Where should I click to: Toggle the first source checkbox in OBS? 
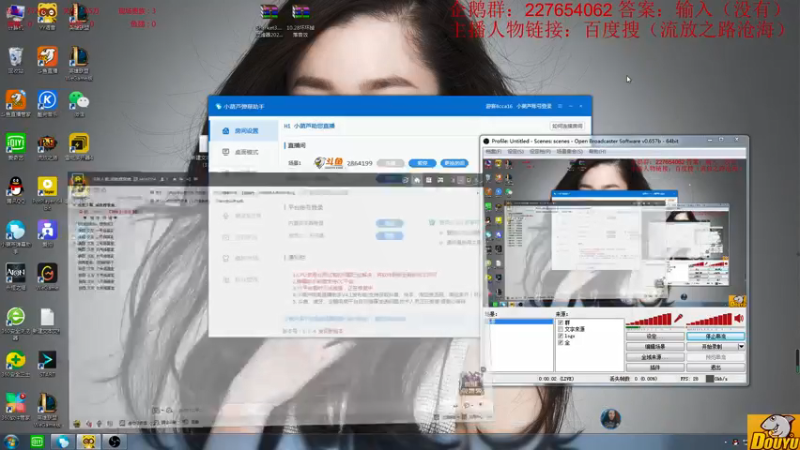point(560,323)
